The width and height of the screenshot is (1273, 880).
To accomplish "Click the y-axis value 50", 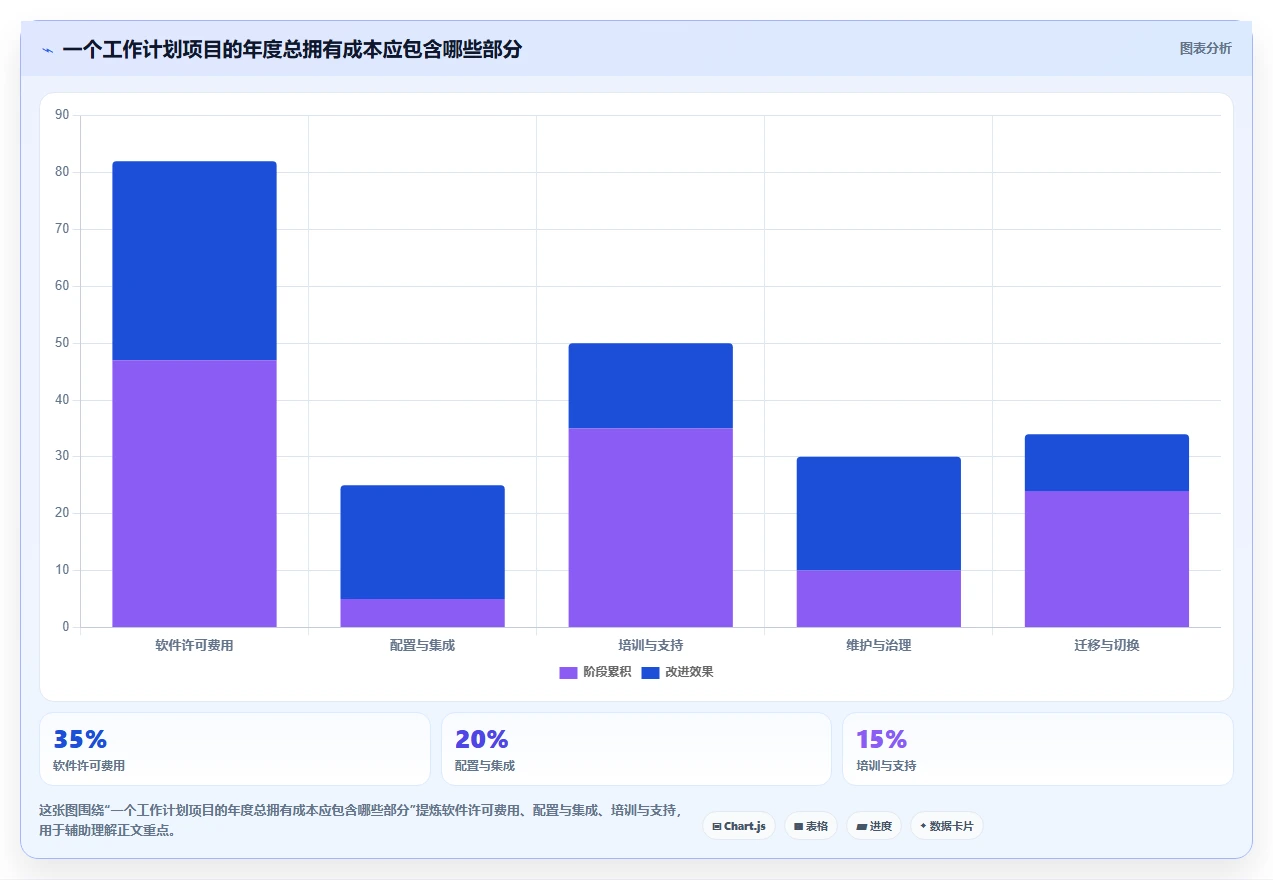I will coord(62,343).
